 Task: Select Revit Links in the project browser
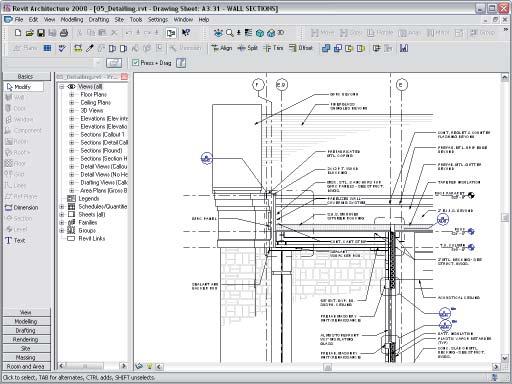point(92,239)
